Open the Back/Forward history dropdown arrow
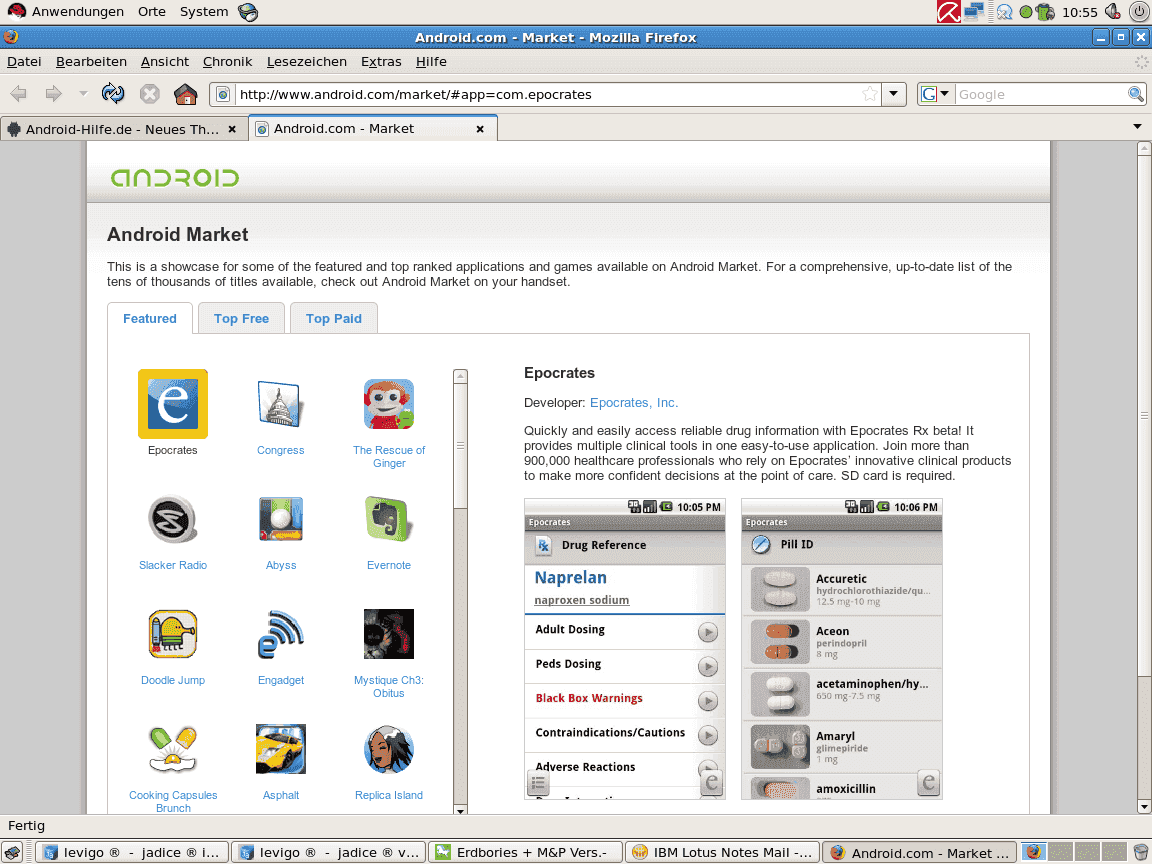 [83, 94]
